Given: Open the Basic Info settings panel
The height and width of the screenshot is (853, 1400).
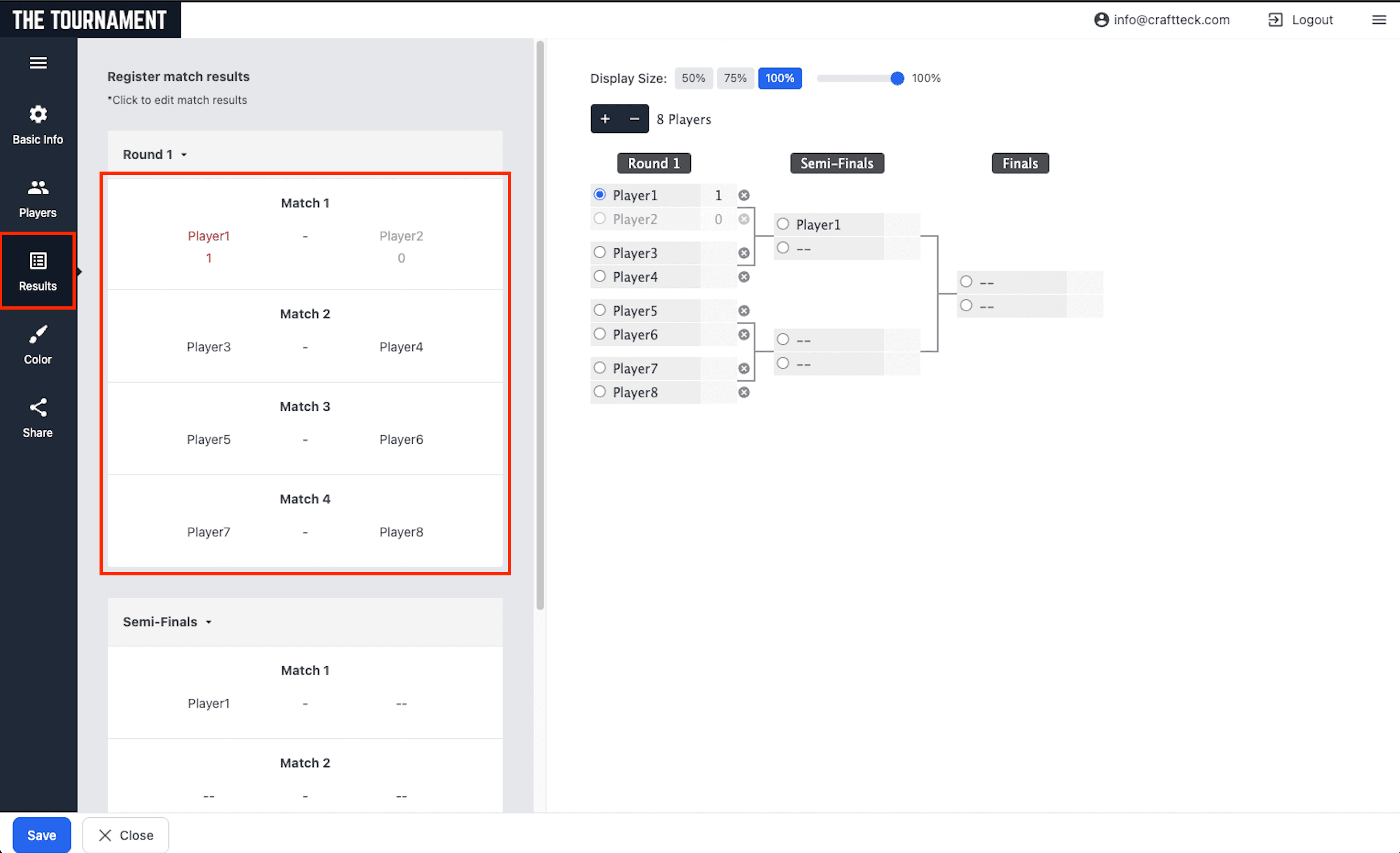Looking at the screenshot, I should tap(37, 124).
